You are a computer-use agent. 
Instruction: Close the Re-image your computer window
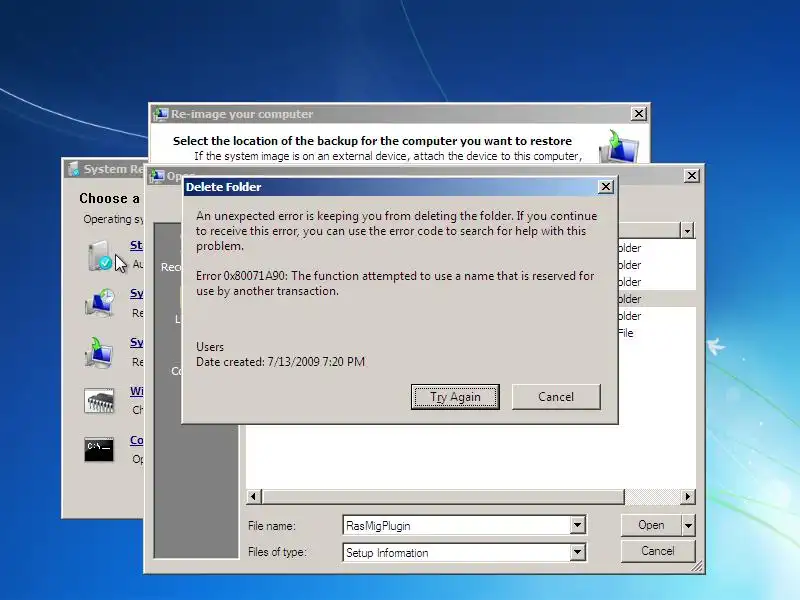click(639, 114)
